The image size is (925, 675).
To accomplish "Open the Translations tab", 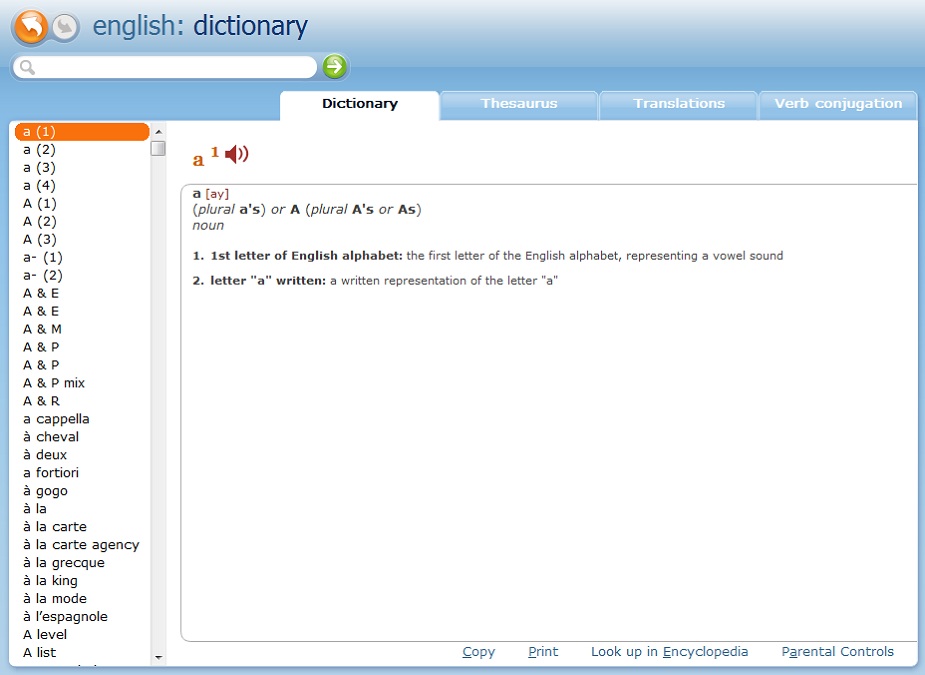I will click(678, 104).
